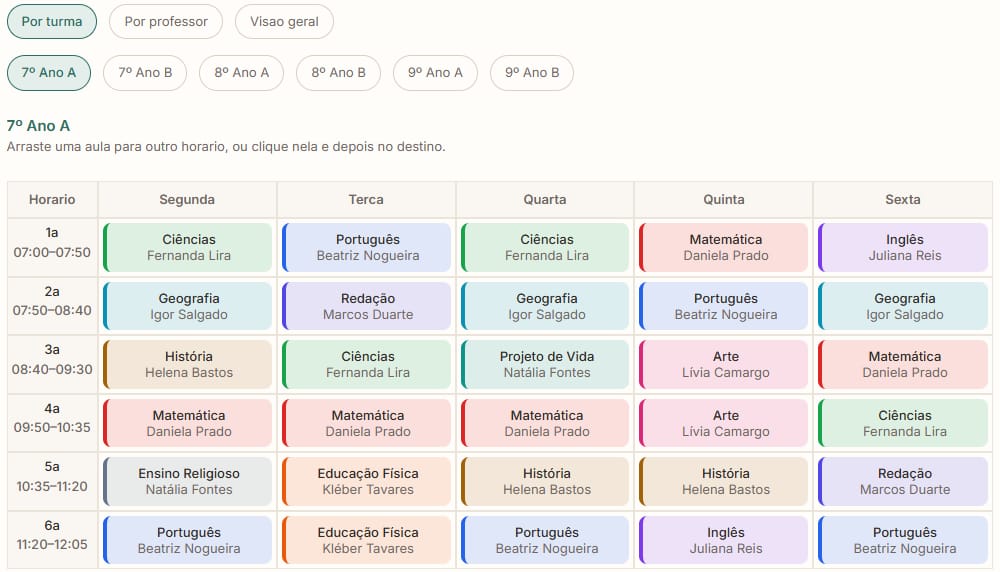Choose Terca 4a Matemática card

(x=367, y=423)
